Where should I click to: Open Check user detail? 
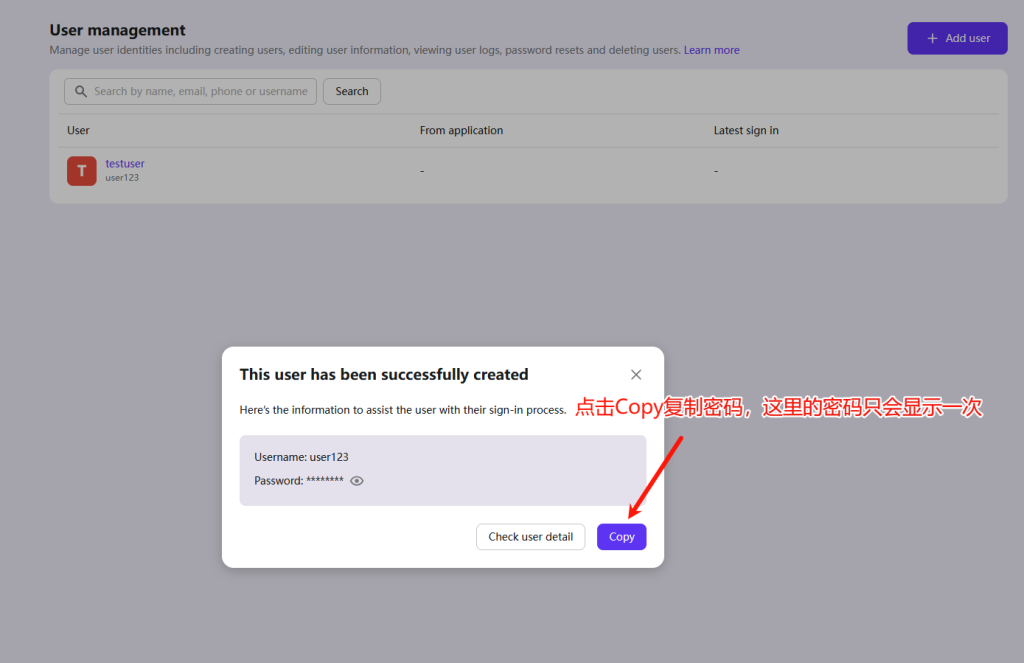[x=530, y=537]
